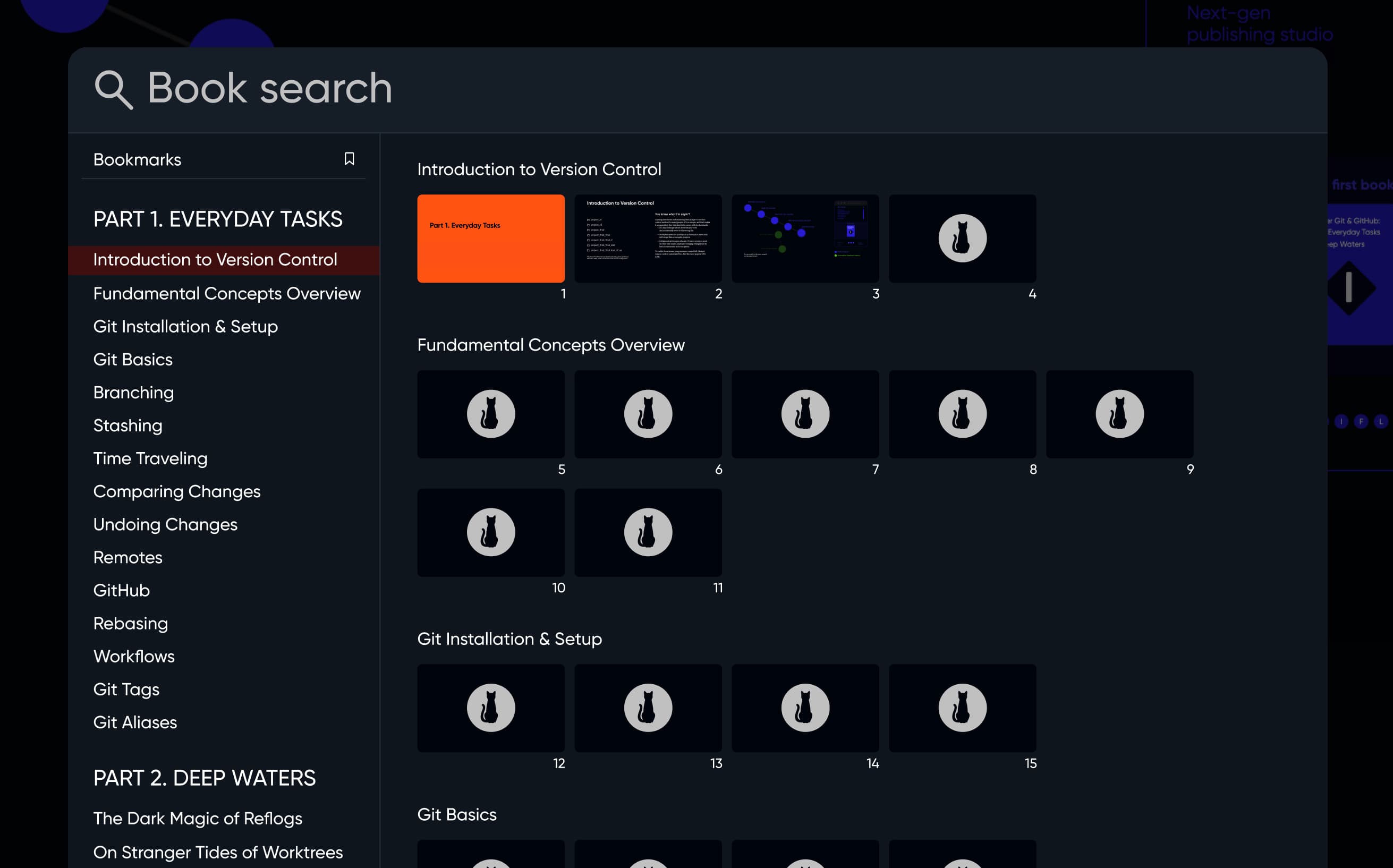Select the cat icon on page 12
1393x868 pixels.
(x=491, y=707)
